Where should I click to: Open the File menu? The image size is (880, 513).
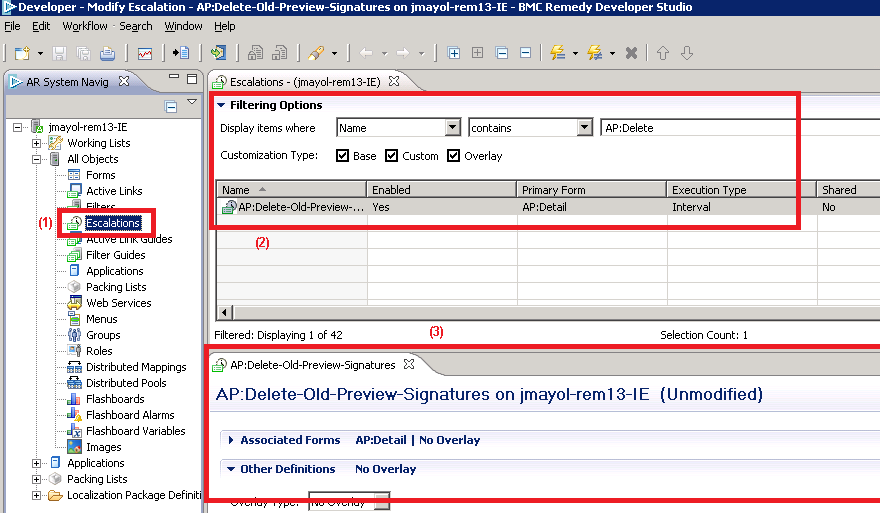pos(12,26)
